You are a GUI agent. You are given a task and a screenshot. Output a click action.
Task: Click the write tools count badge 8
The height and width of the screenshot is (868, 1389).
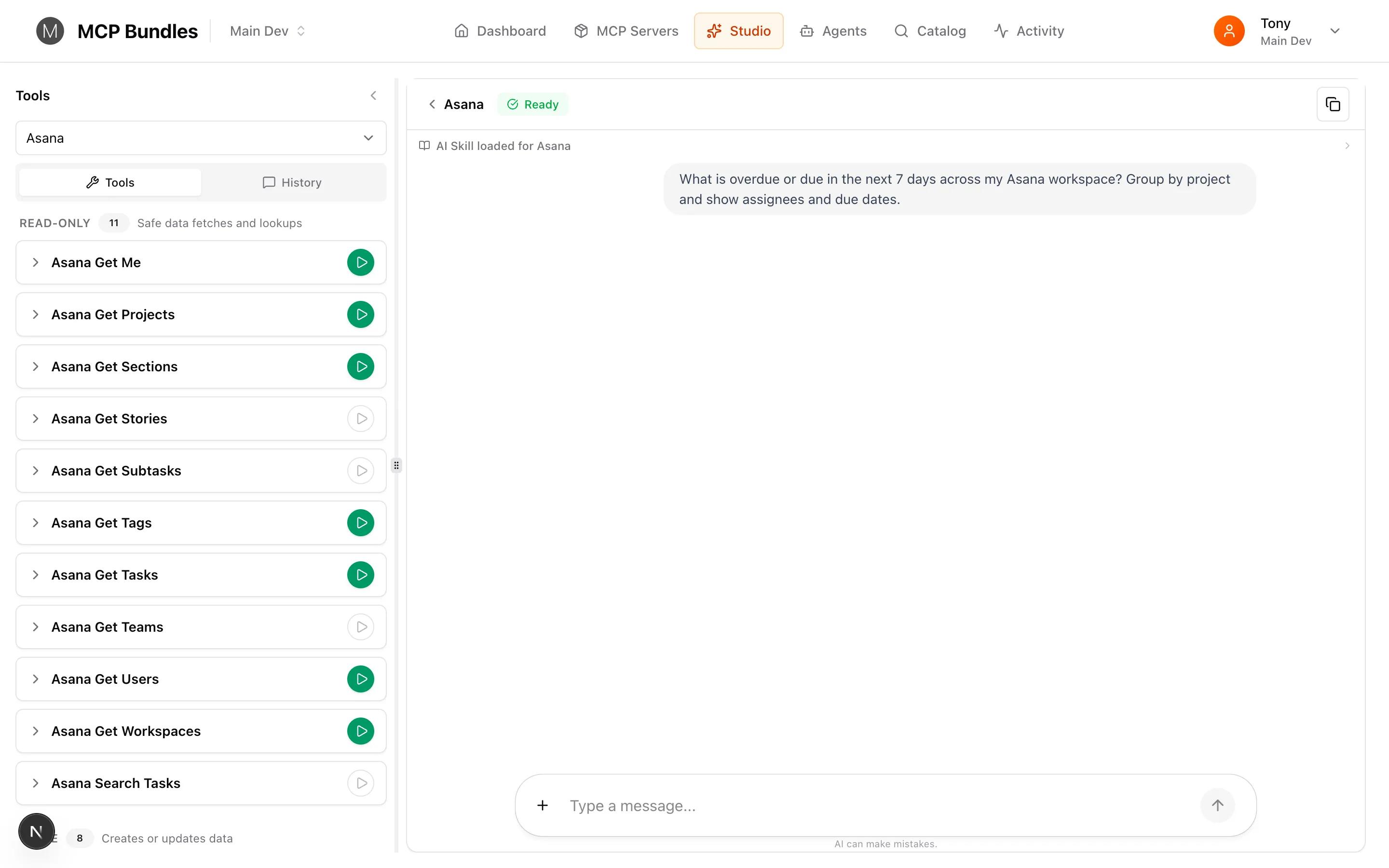80,838
